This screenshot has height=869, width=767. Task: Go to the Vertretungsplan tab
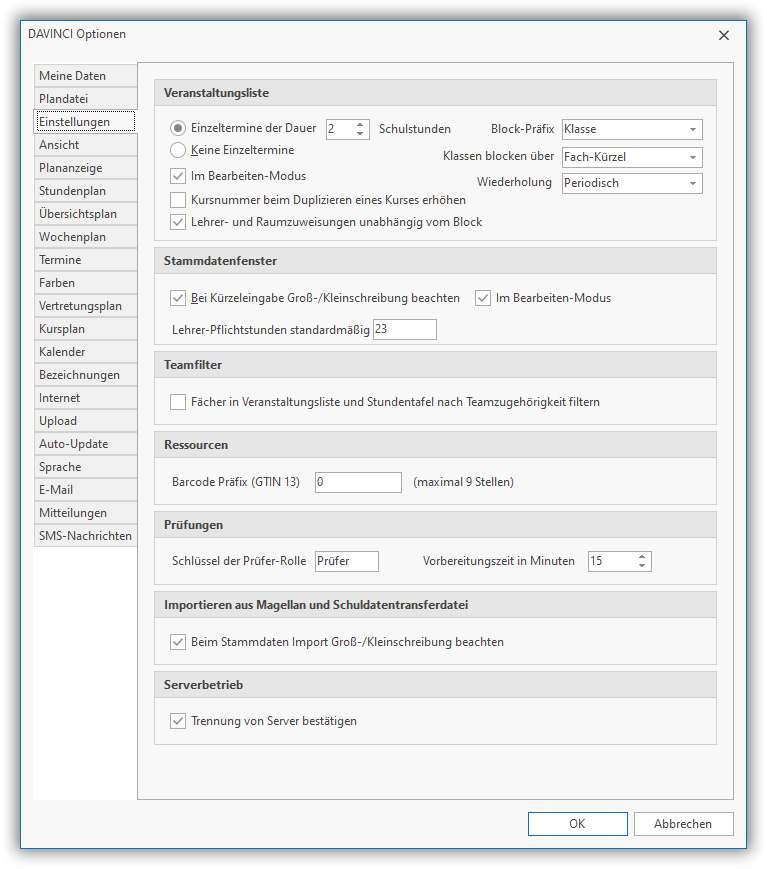[84, 306]
